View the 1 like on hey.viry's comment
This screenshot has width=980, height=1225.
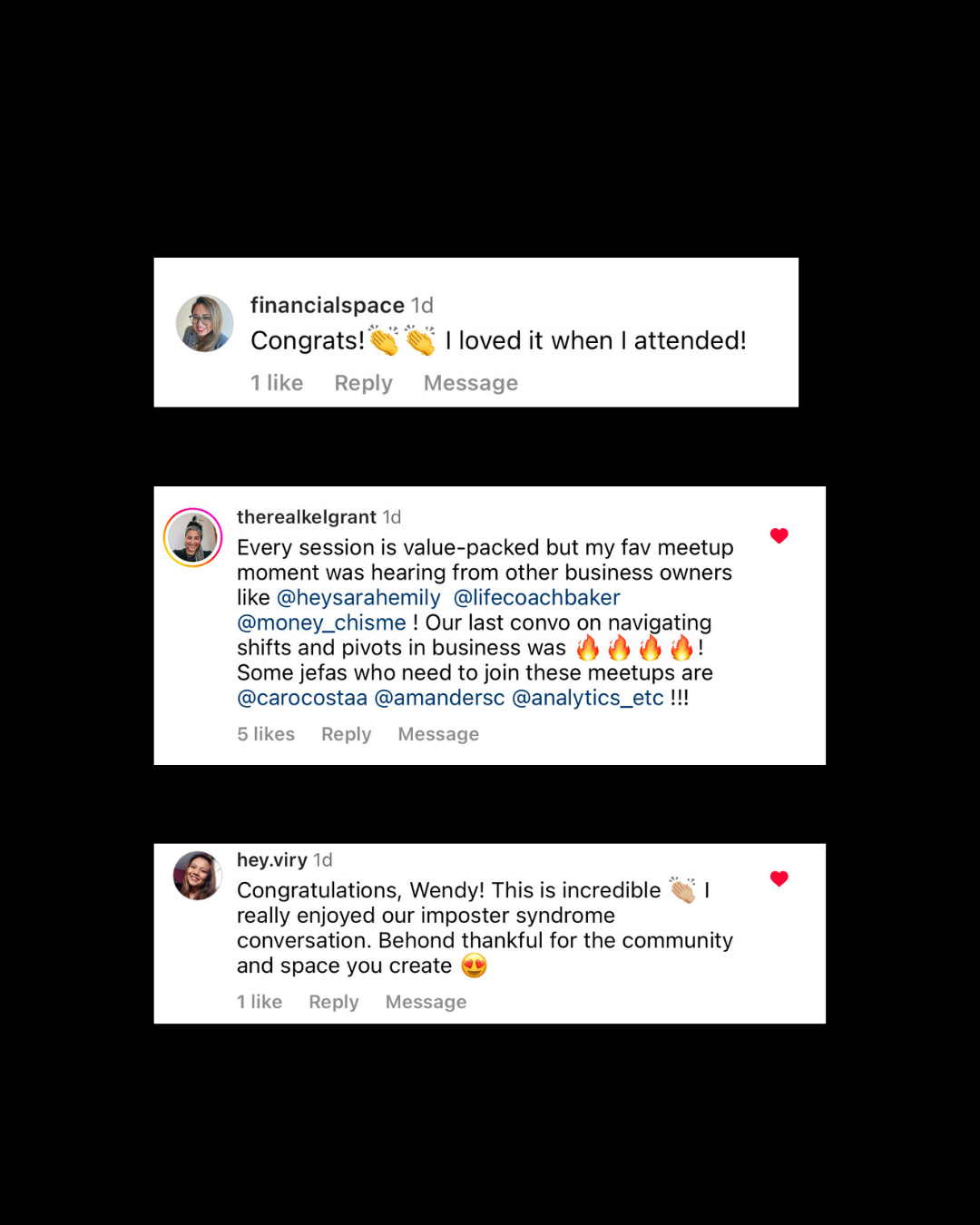point(260,1002)
